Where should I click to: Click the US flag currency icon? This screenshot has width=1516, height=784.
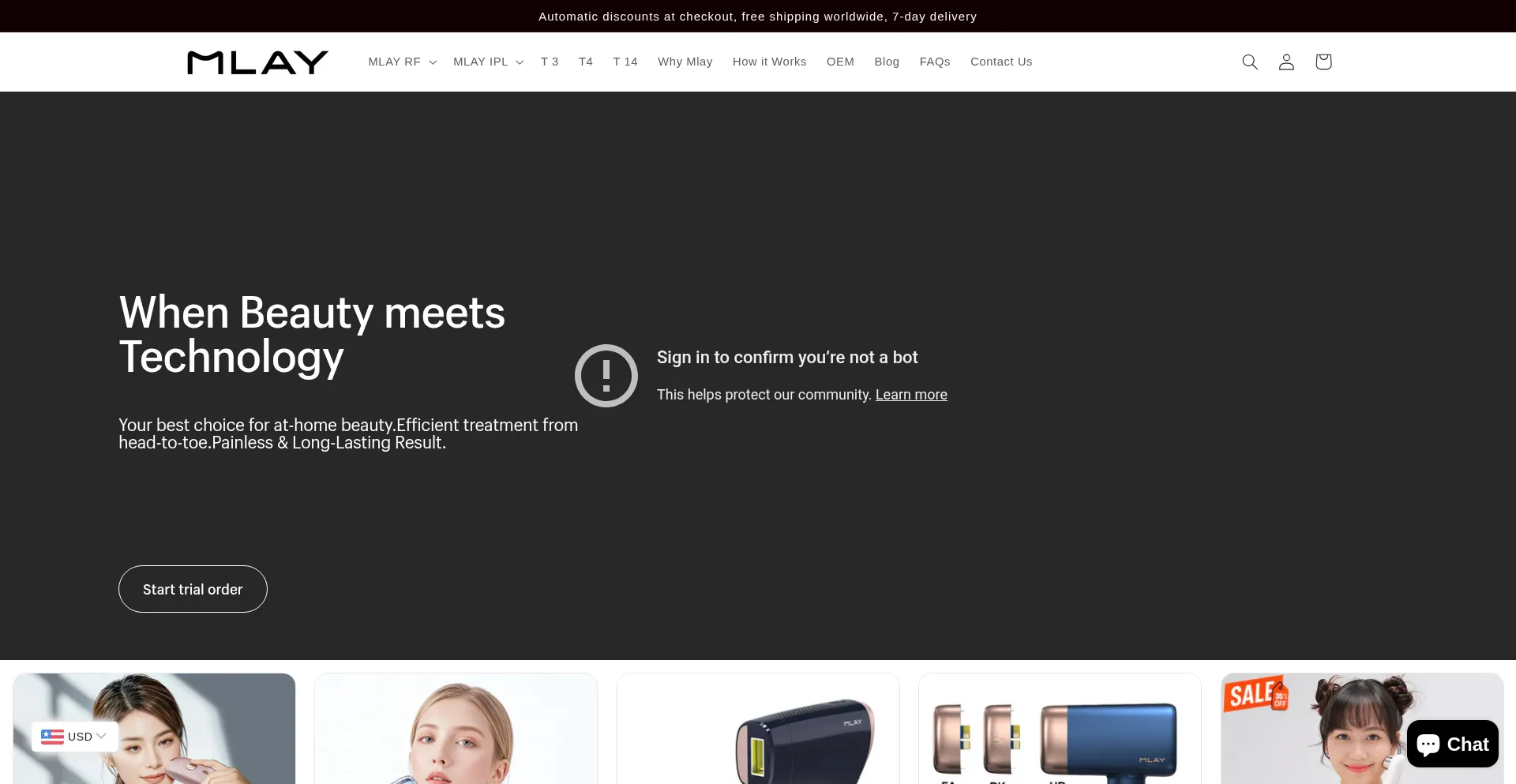[x=52, y=737]
